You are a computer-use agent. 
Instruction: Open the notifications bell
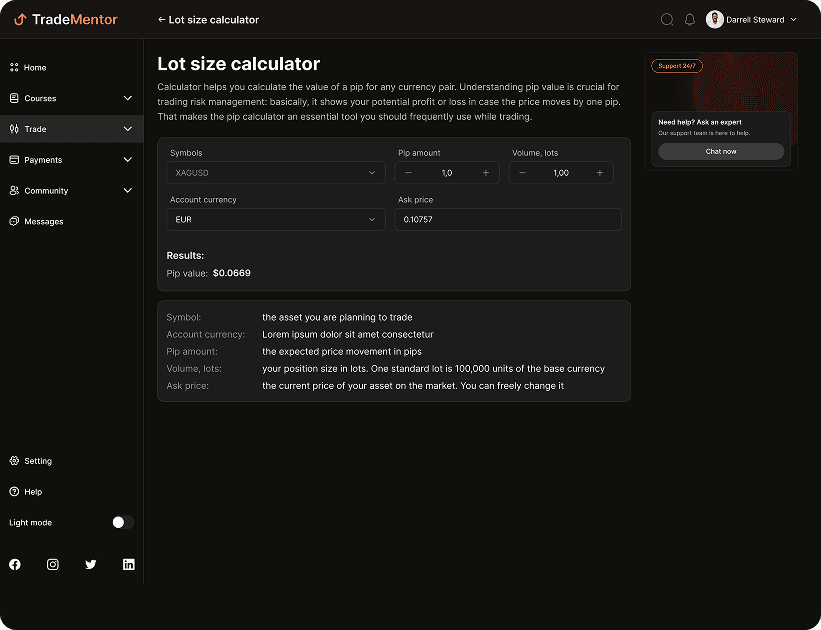pyautogui.click(x=690, y=19)
